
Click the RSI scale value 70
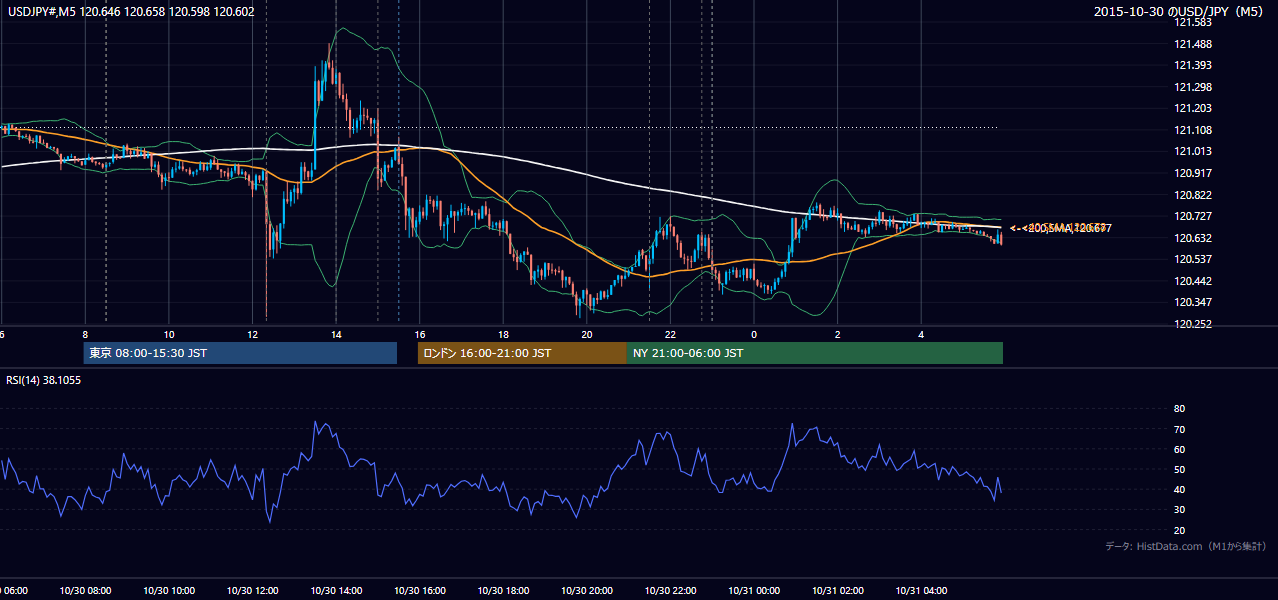1179,429
